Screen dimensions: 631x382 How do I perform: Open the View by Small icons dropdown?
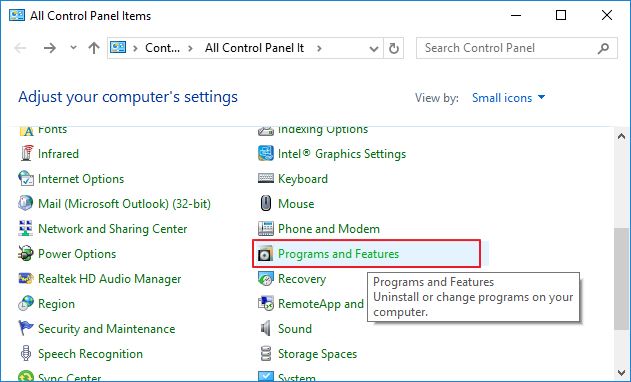pos(508,98)
